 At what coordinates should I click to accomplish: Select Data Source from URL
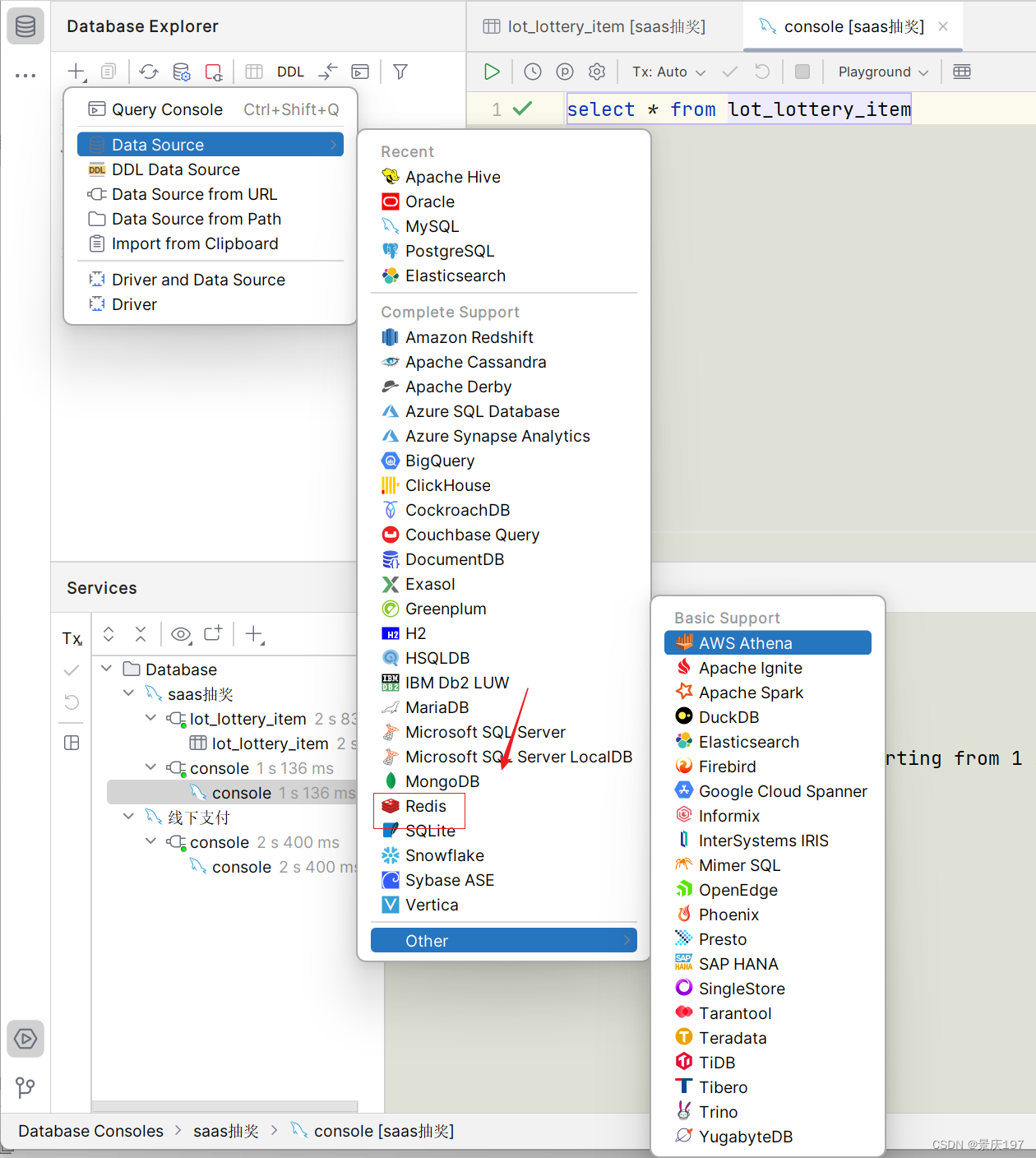pos(210,194)
